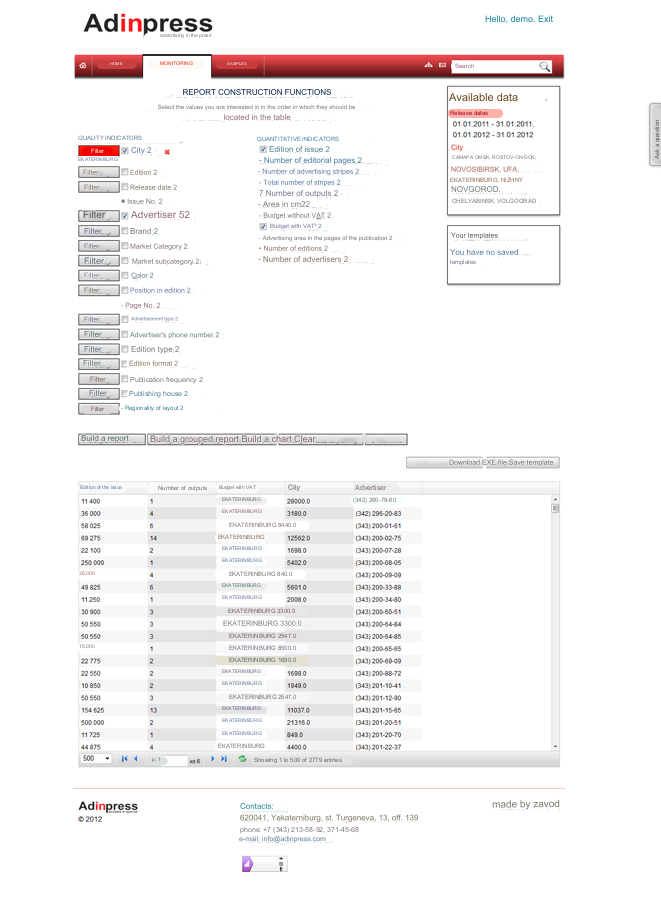Open the Filter next to Regionality of layout 2
Image resolution: width=661 pixels, height=916 pixels.
[x=99, y=409]
